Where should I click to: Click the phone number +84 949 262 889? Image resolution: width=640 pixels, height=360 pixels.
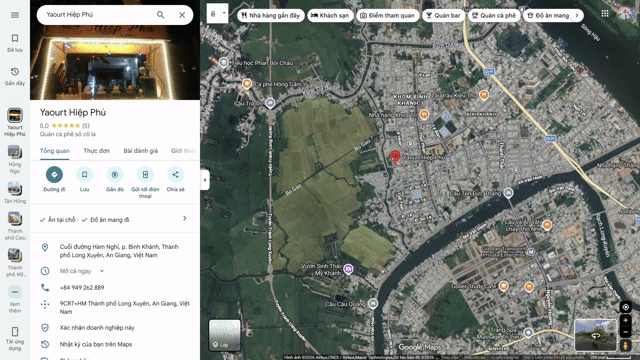click(82, 288)
